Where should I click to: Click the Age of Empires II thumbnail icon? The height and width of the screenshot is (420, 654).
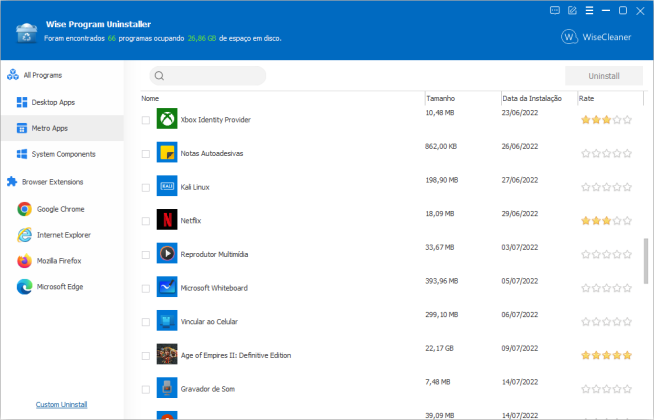point(167,354)
